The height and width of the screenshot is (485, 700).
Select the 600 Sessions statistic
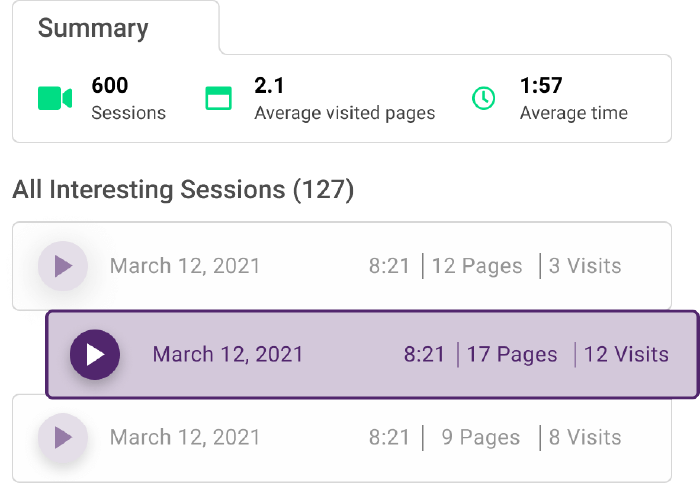129,99
